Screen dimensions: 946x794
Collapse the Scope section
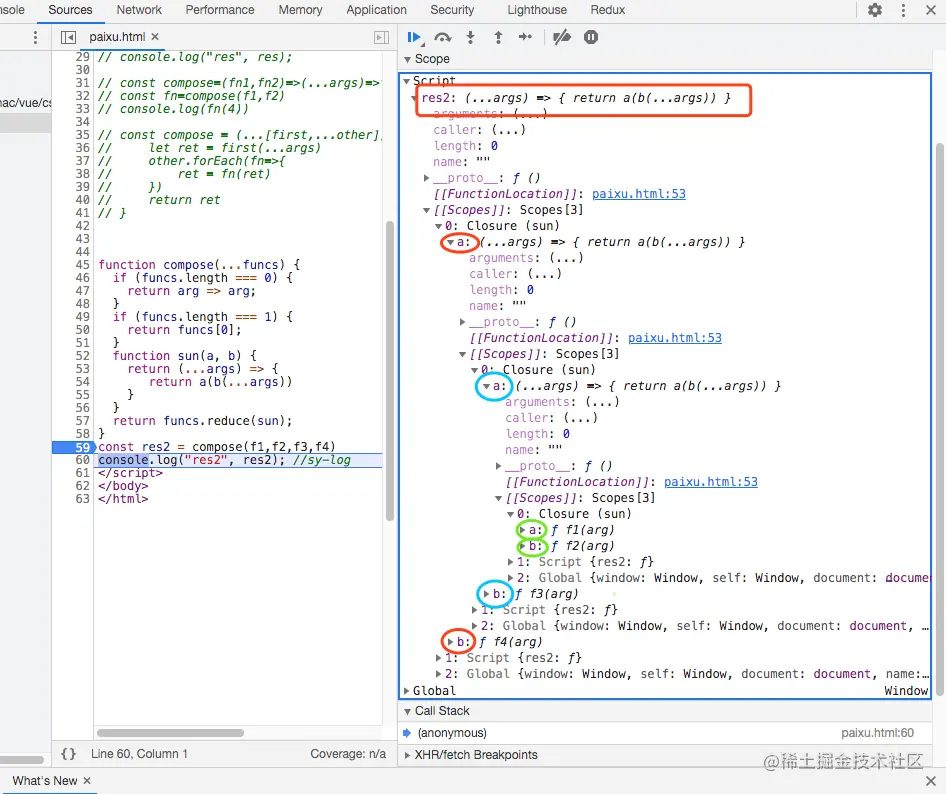407,59
